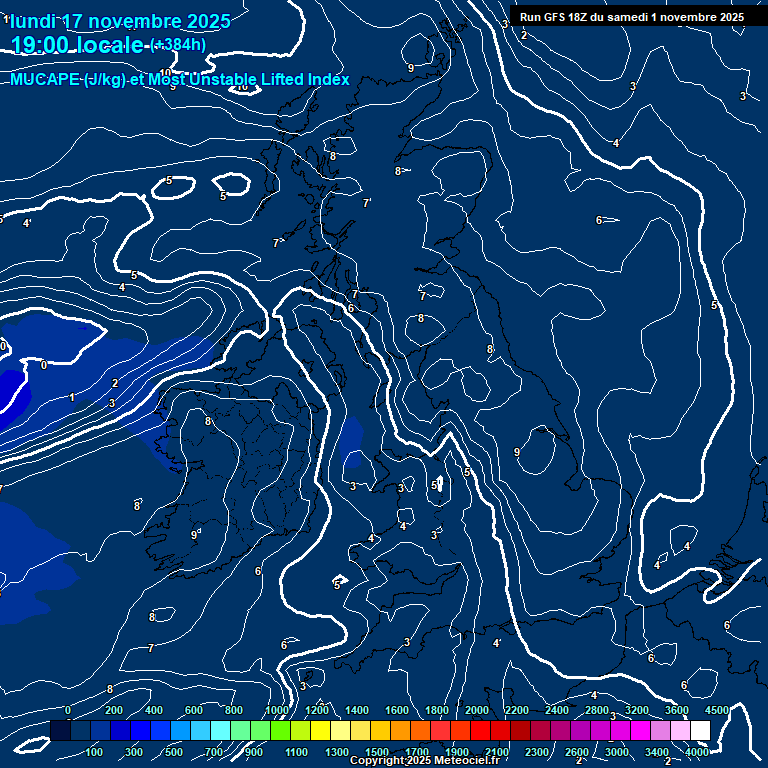This screenshot has width=768, height=768.
Task: Click the dark red 2200–2300 legend swatch
Action: tap(521, 730)
